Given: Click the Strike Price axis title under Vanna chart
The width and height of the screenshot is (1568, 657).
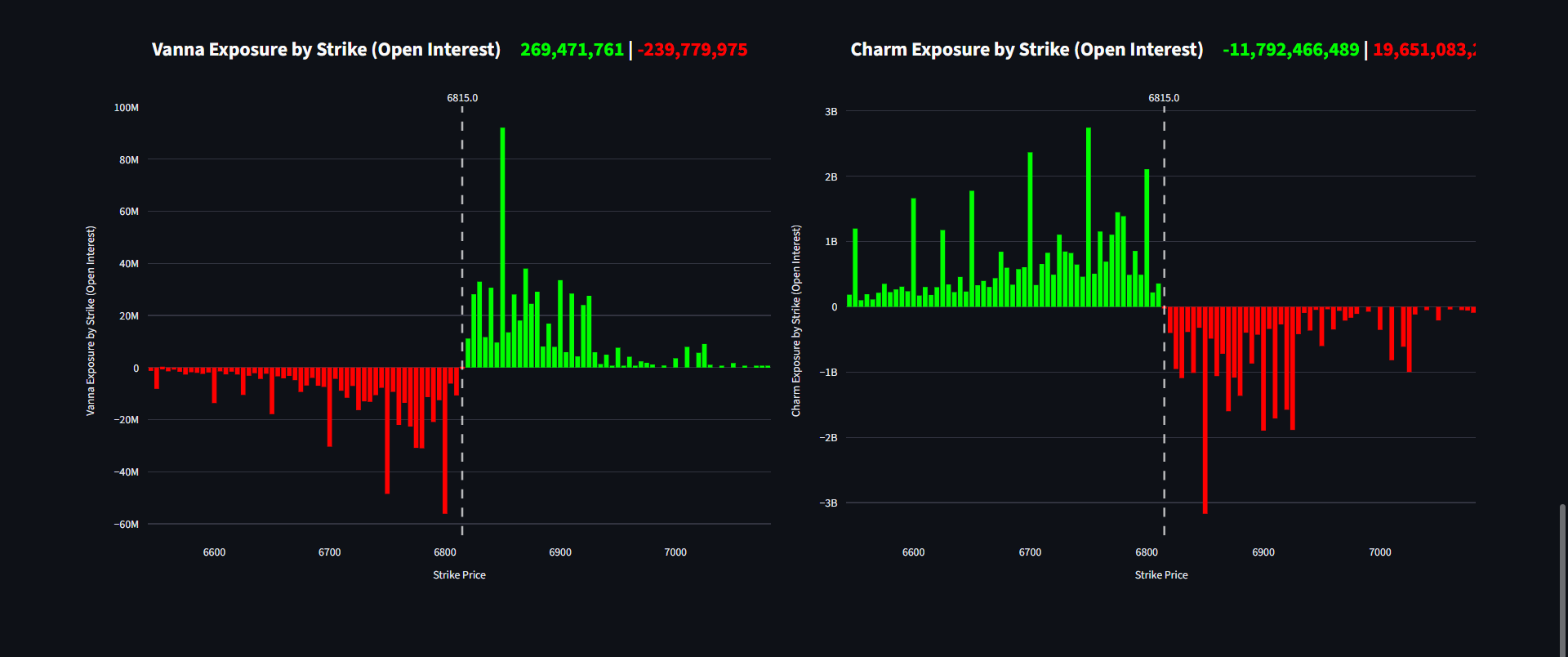Looking at the screenshot, I should [459, 575].
